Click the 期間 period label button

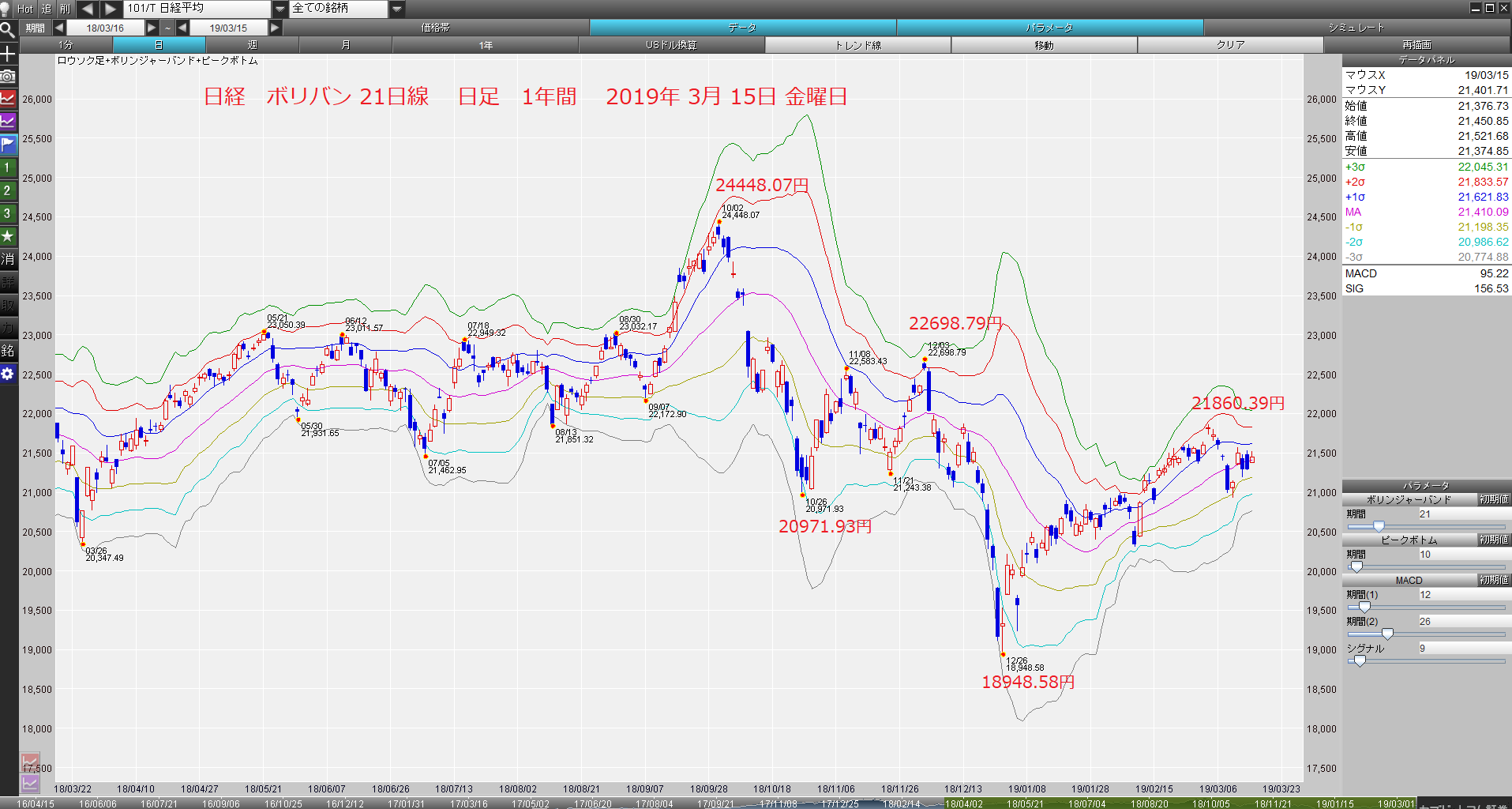pos(35,28)
